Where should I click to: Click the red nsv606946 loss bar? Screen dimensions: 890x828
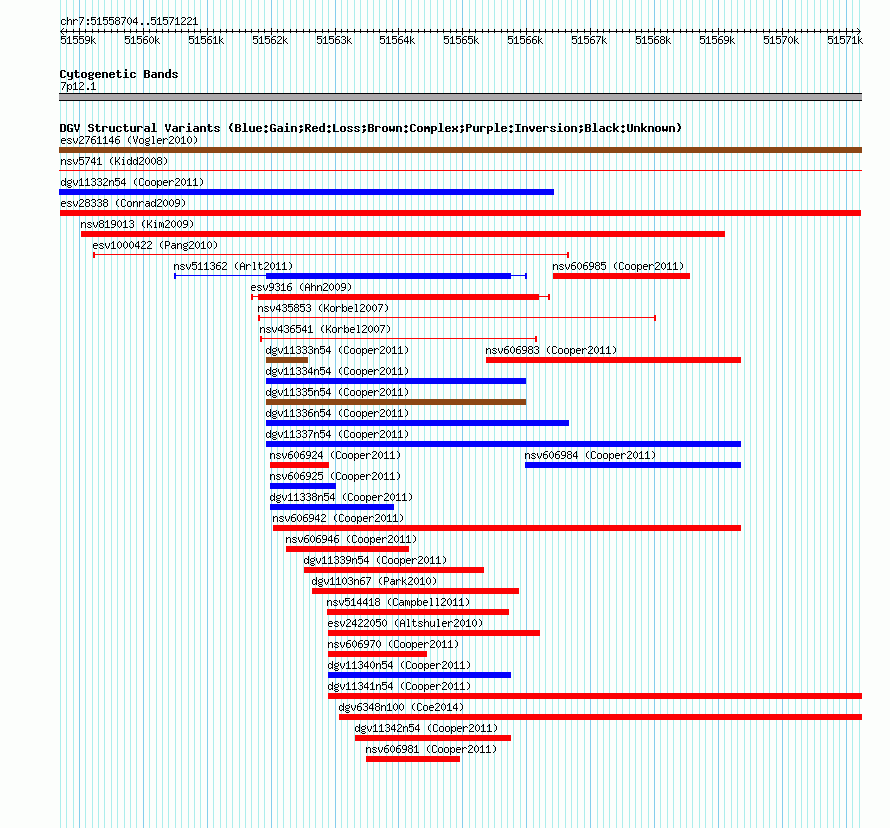pyautogui.click(x=347, y=549)
